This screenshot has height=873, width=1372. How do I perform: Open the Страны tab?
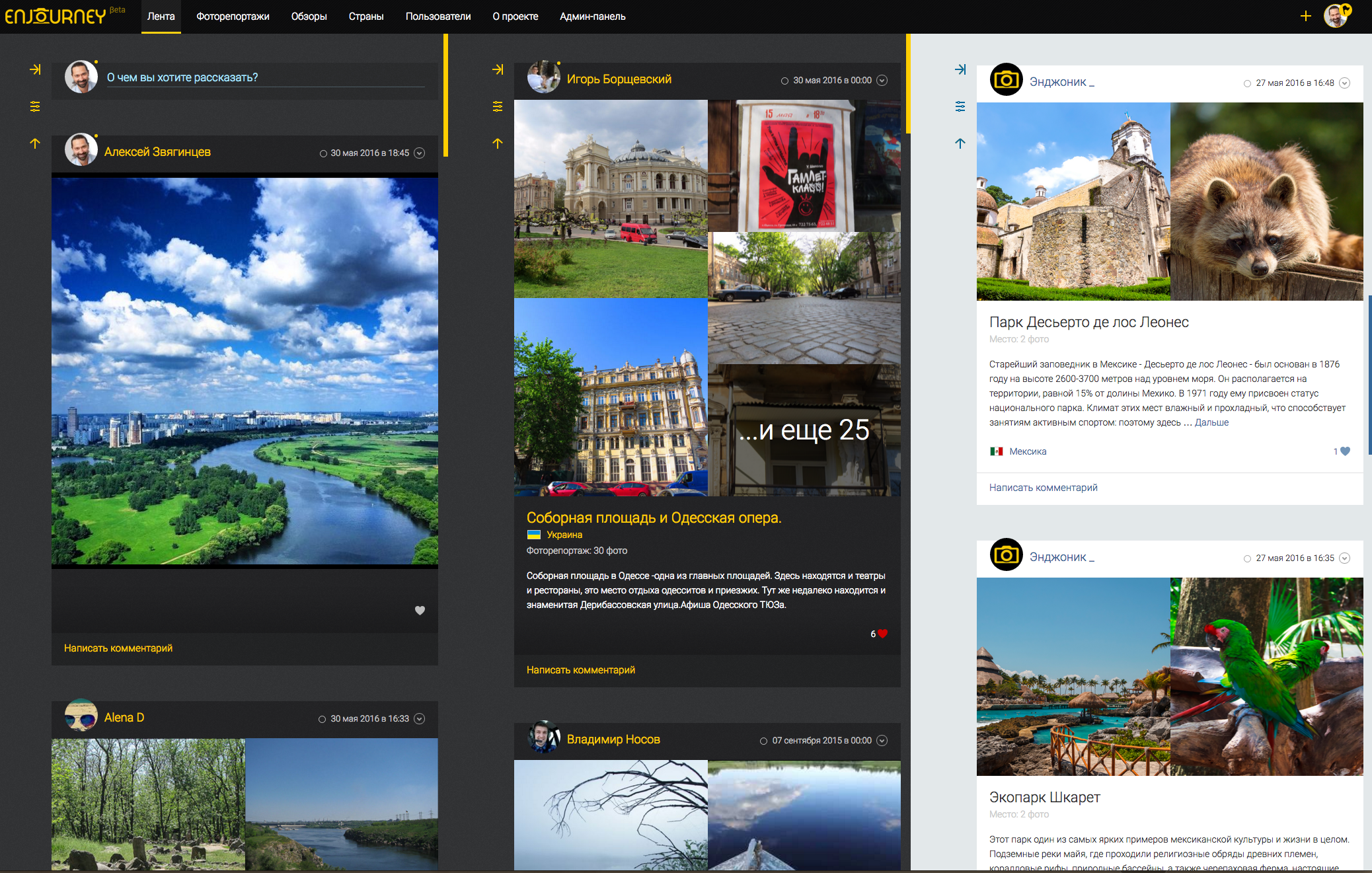tap(366, 17)
